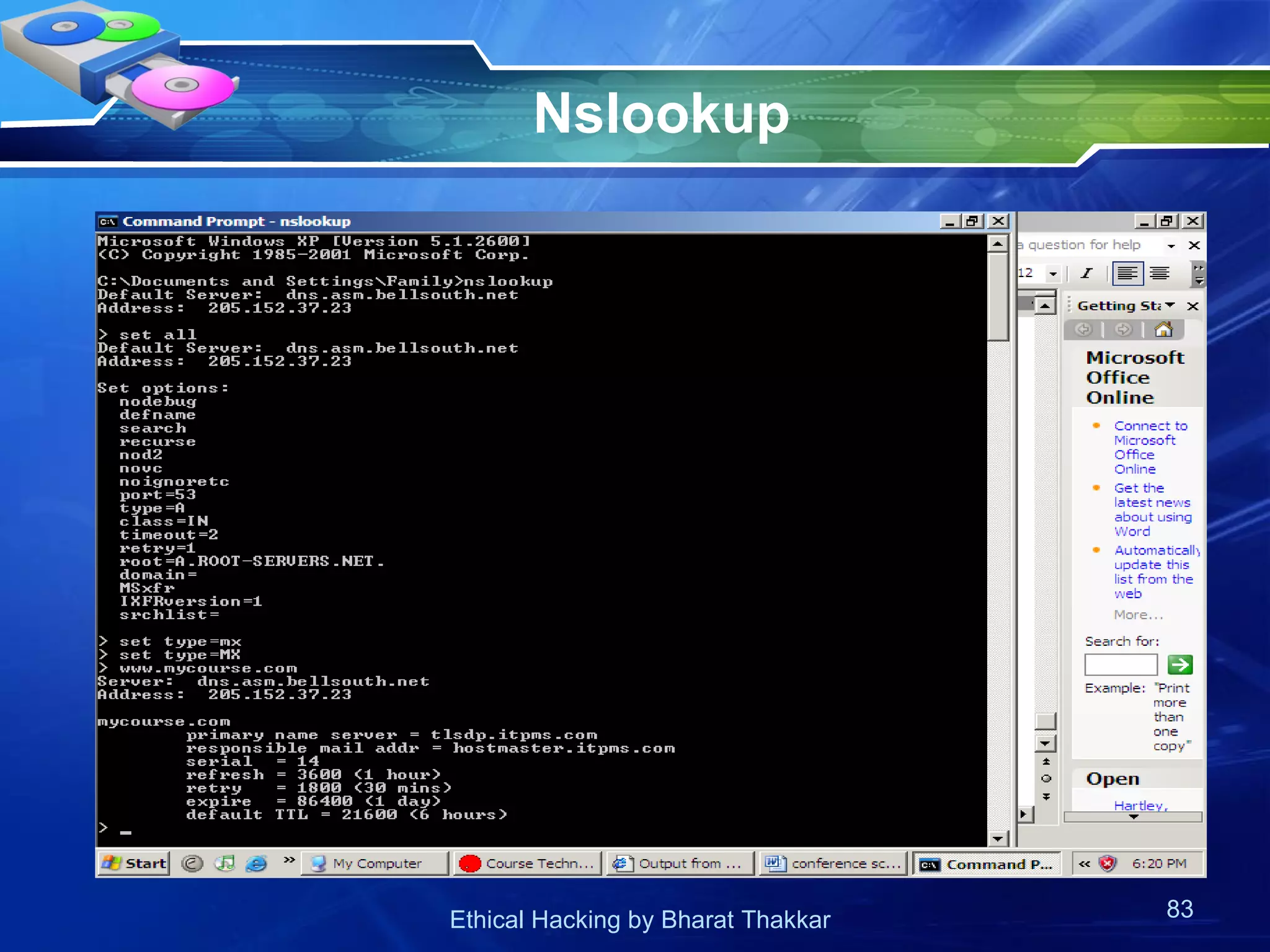Open Internet Explorer from quick launch
This screenshot has height=952, width=1270.
point(255,863)
